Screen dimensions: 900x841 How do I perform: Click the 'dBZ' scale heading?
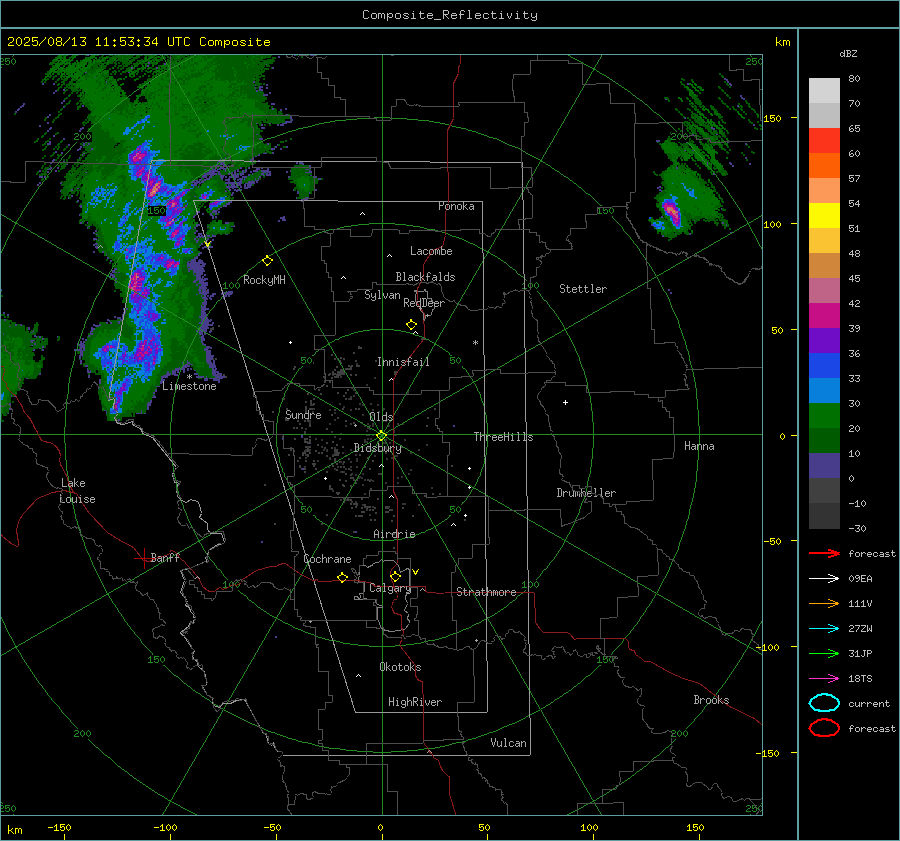coord(848,53)
